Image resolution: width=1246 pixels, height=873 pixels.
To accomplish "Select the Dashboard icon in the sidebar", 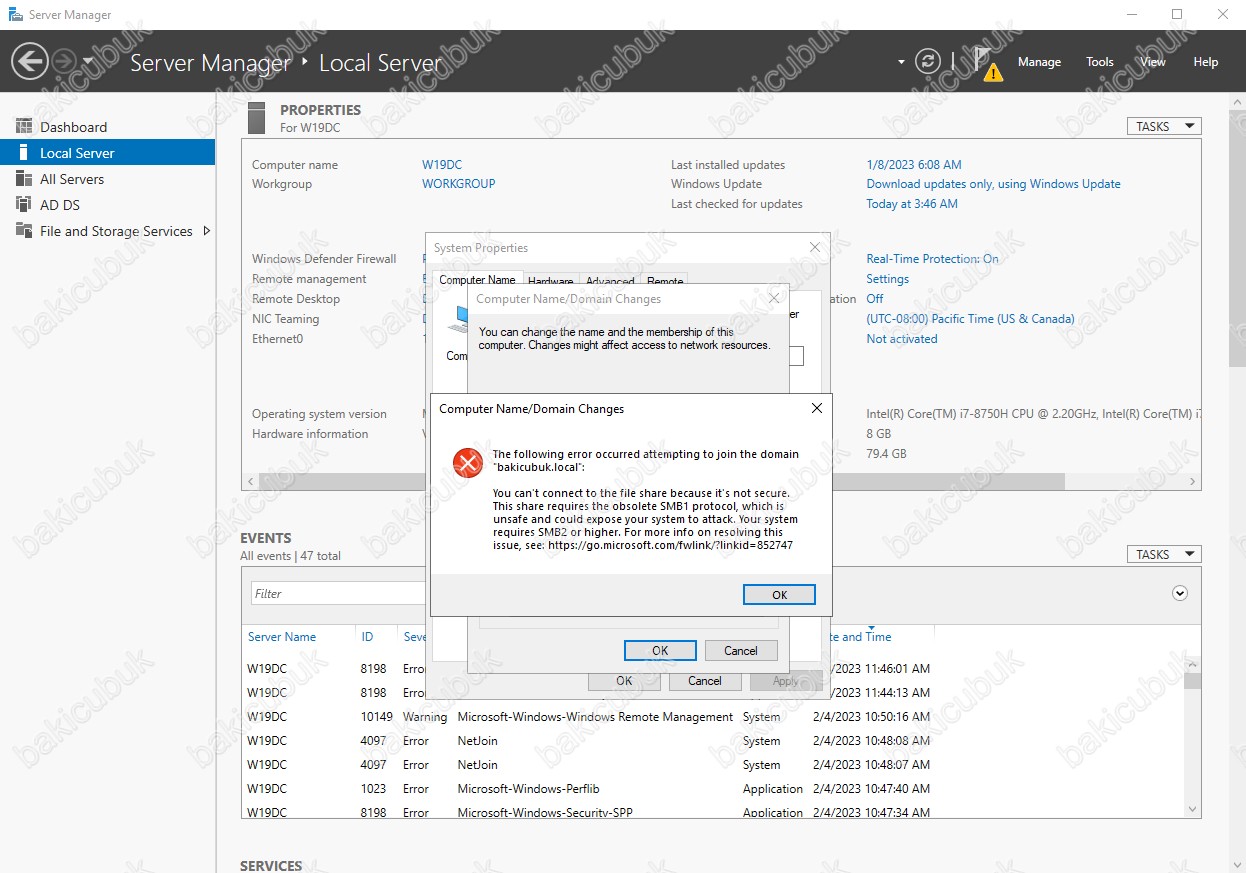I will pyautogui.click(x=24, y=127).
